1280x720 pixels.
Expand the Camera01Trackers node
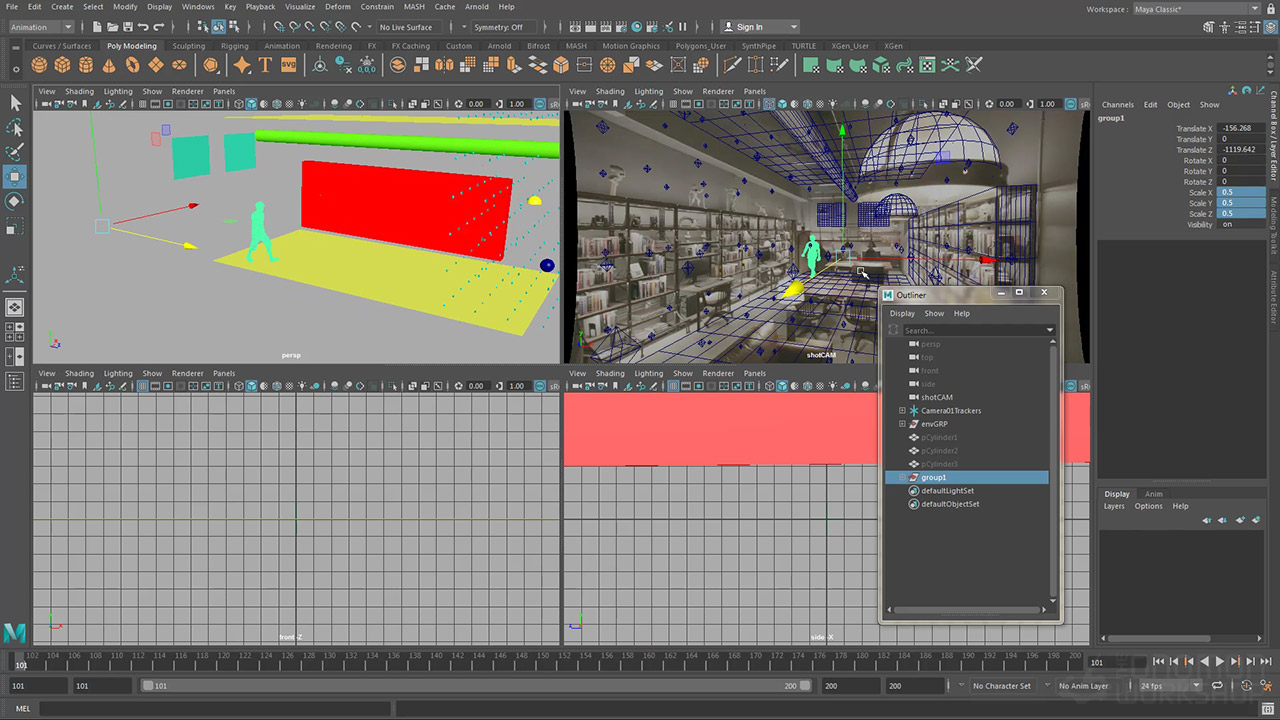coord(902,411)
